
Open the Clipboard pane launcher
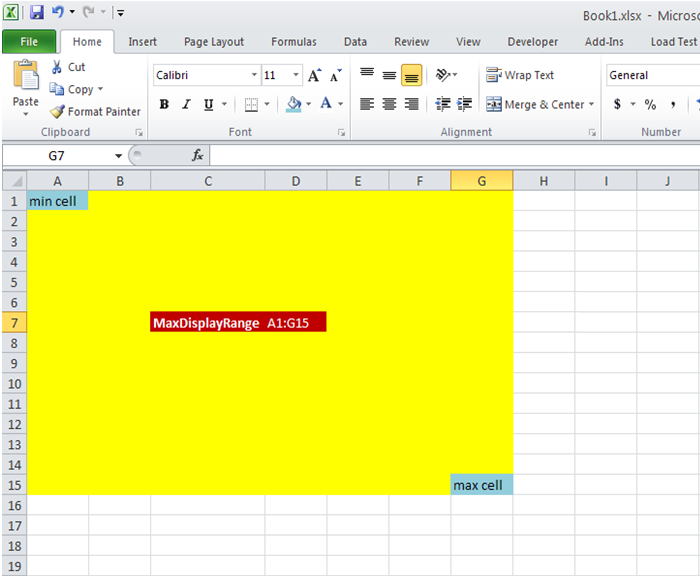tap(139, 133)
